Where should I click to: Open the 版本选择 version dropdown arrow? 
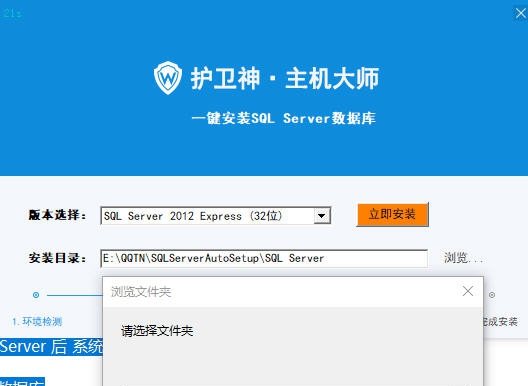(x=322, y=216)
